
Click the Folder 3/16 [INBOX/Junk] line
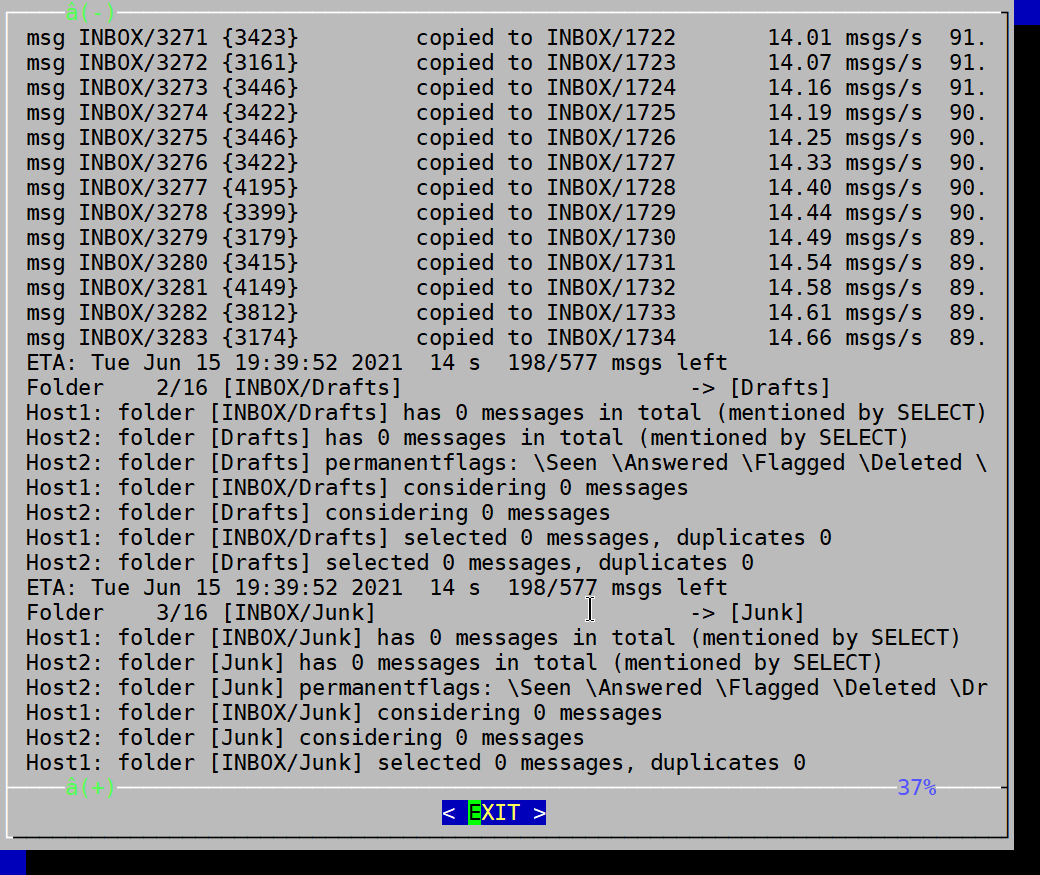[x=415, y=612]
